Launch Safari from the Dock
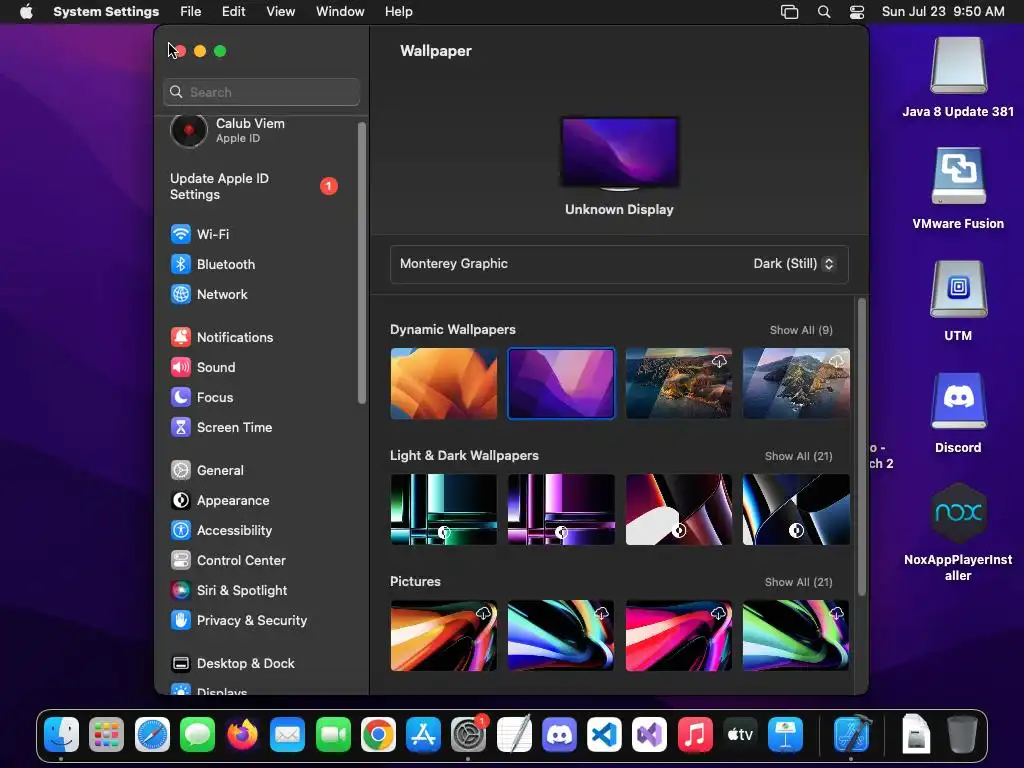This screenshot has width=1024, height=768. click(152, 735)
